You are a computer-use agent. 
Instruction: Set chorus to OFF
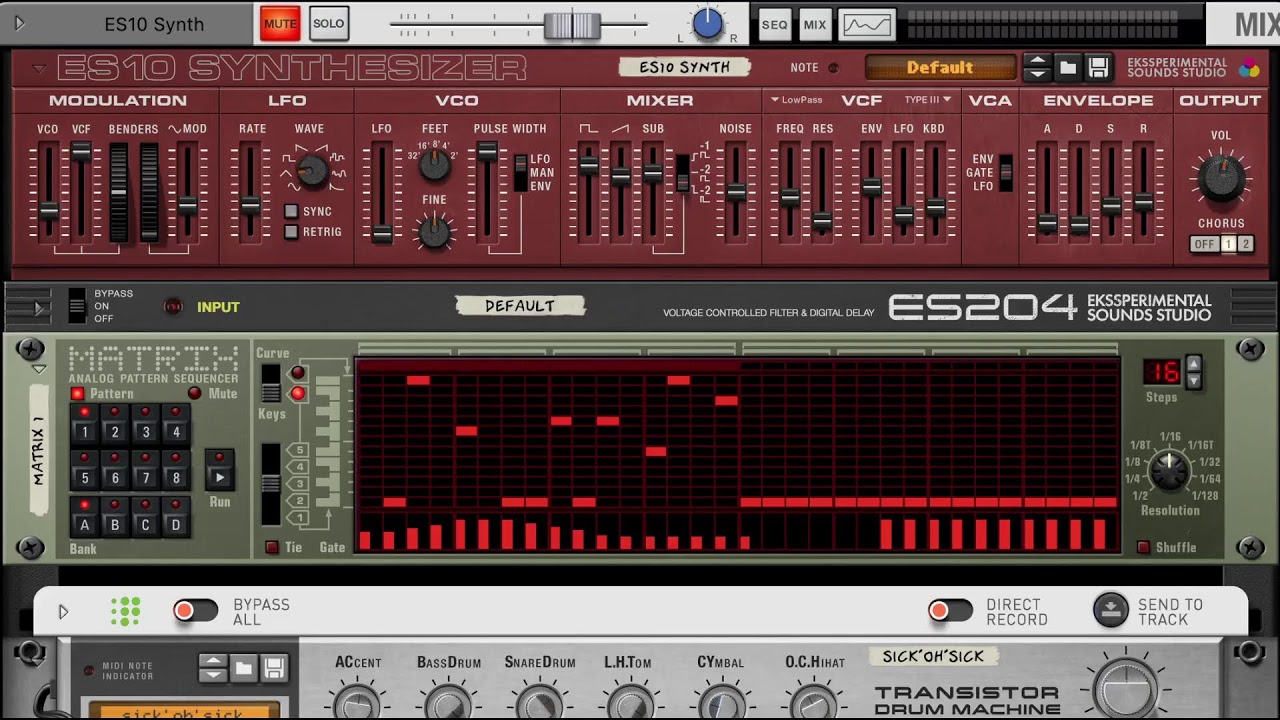coord(1203,244)
